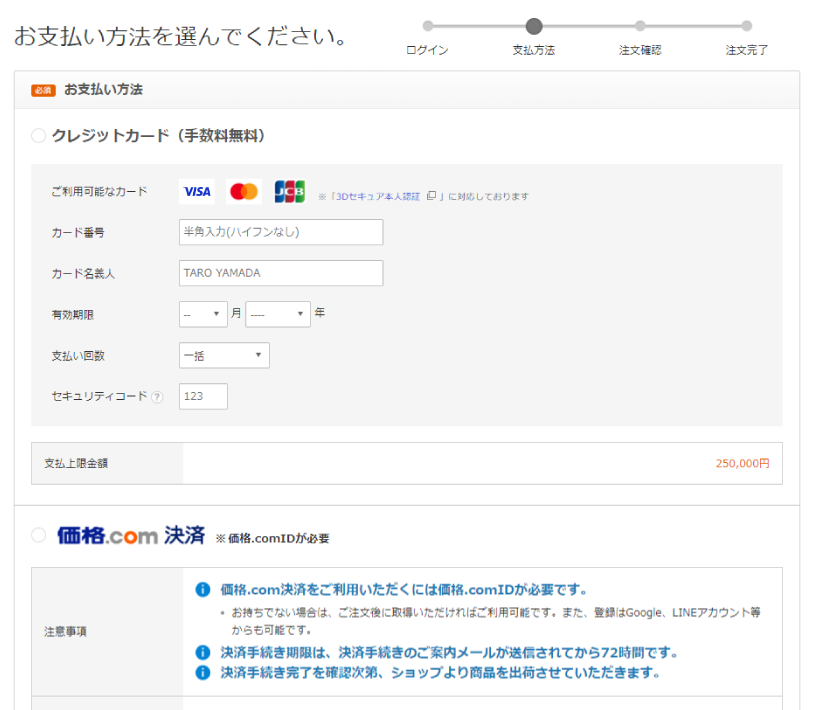The height and width of the screenshot is (710, 814).
Task: Click the VISA card logo
Action: tap(197, 192)
